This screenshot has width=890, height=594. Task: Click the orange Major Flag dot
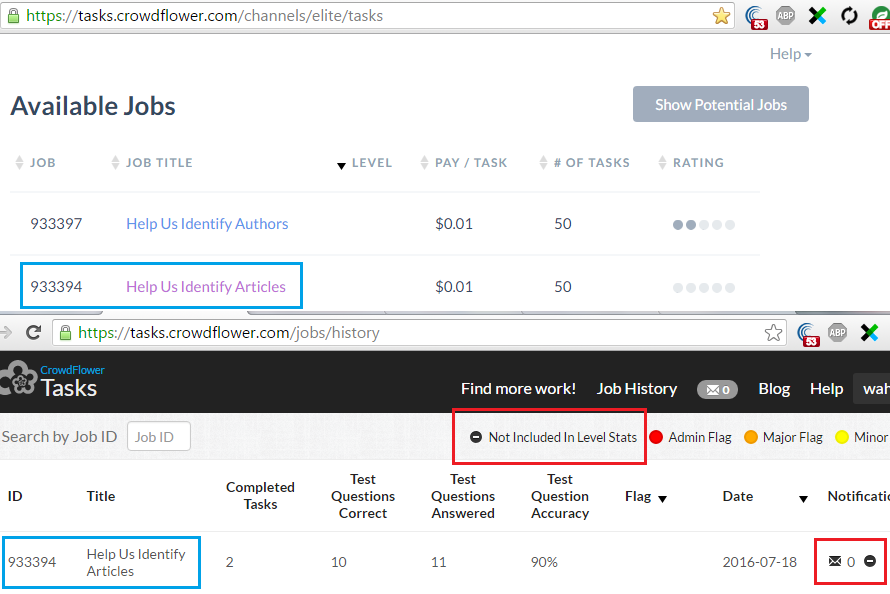(750, 437)
